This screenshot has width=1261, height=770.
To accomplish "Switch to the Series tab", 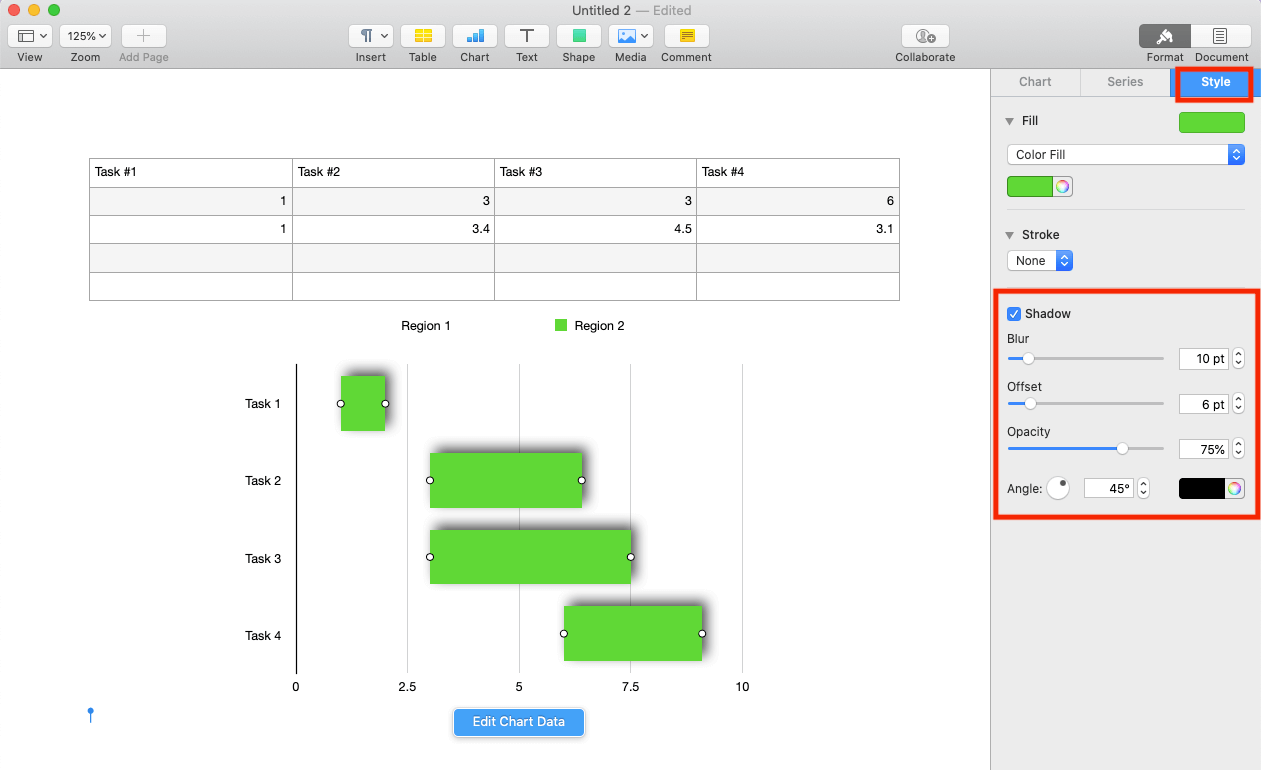I will click(1125, 82).
